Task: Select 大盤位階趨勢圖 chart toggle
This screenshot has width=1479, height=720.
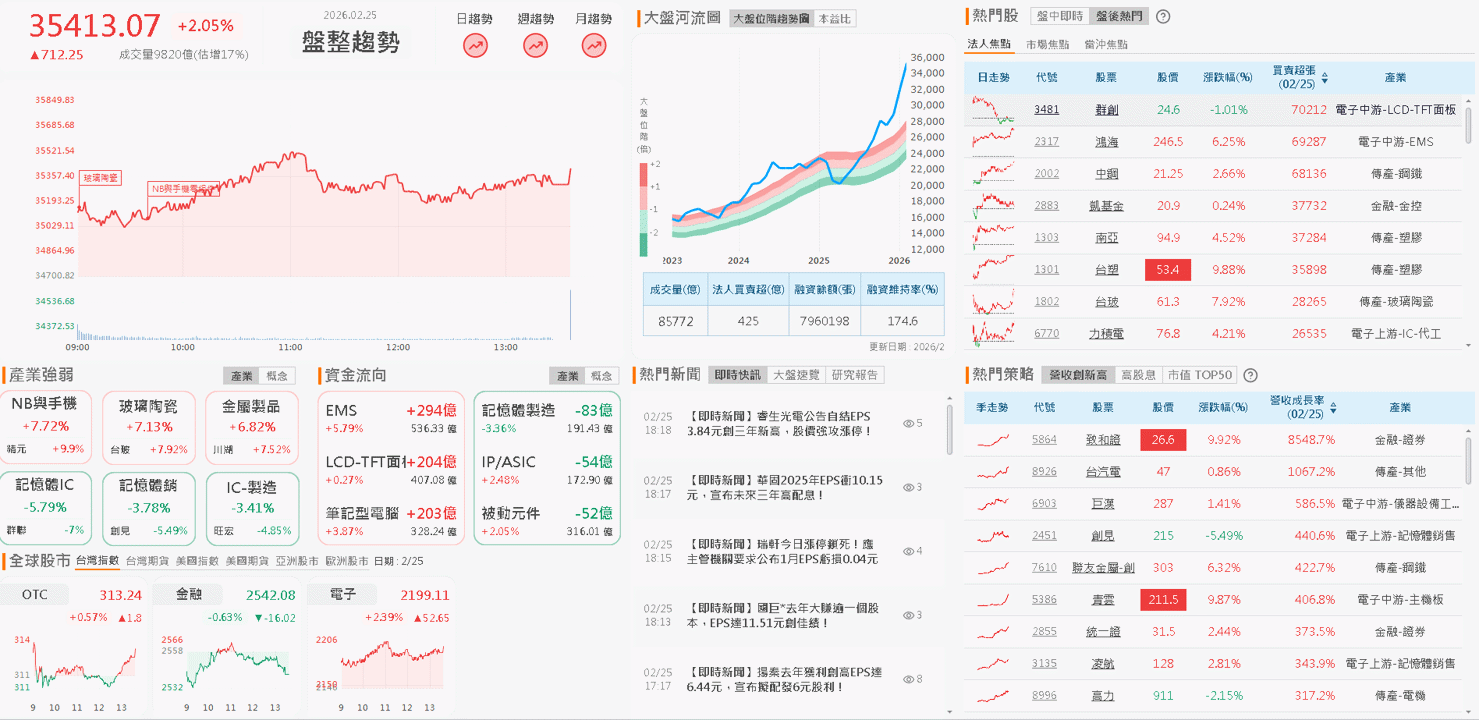Action: click(770, 18)
